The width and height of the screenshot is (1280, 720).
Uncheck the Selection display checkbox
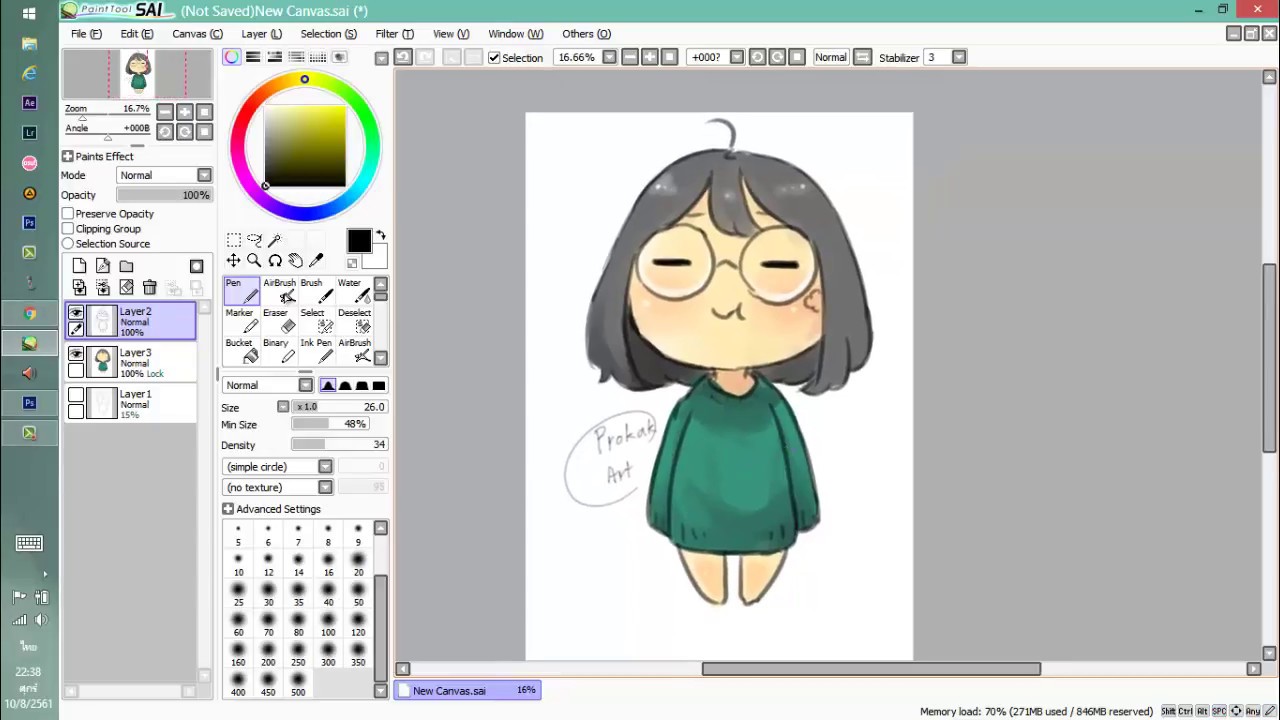coord(494,58)
